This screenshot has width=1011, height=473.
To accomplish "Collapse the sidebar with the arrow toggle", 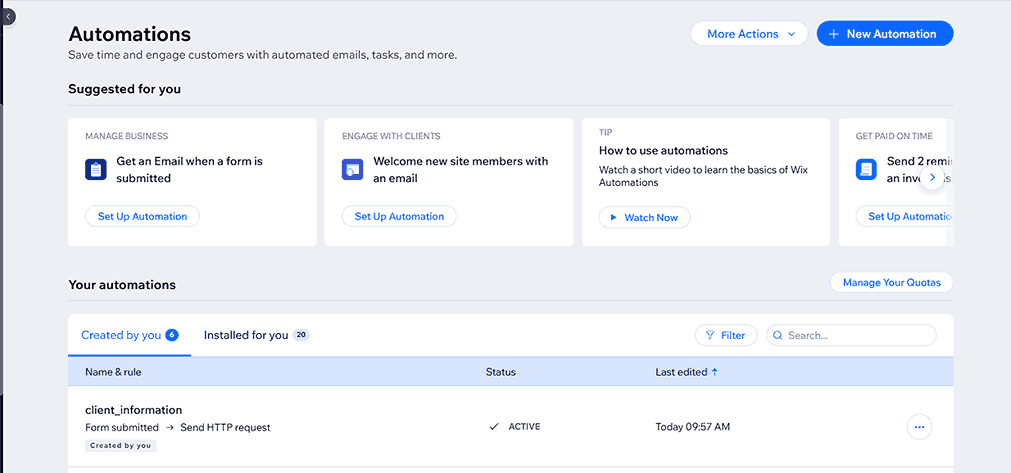I will click(8, 17).
